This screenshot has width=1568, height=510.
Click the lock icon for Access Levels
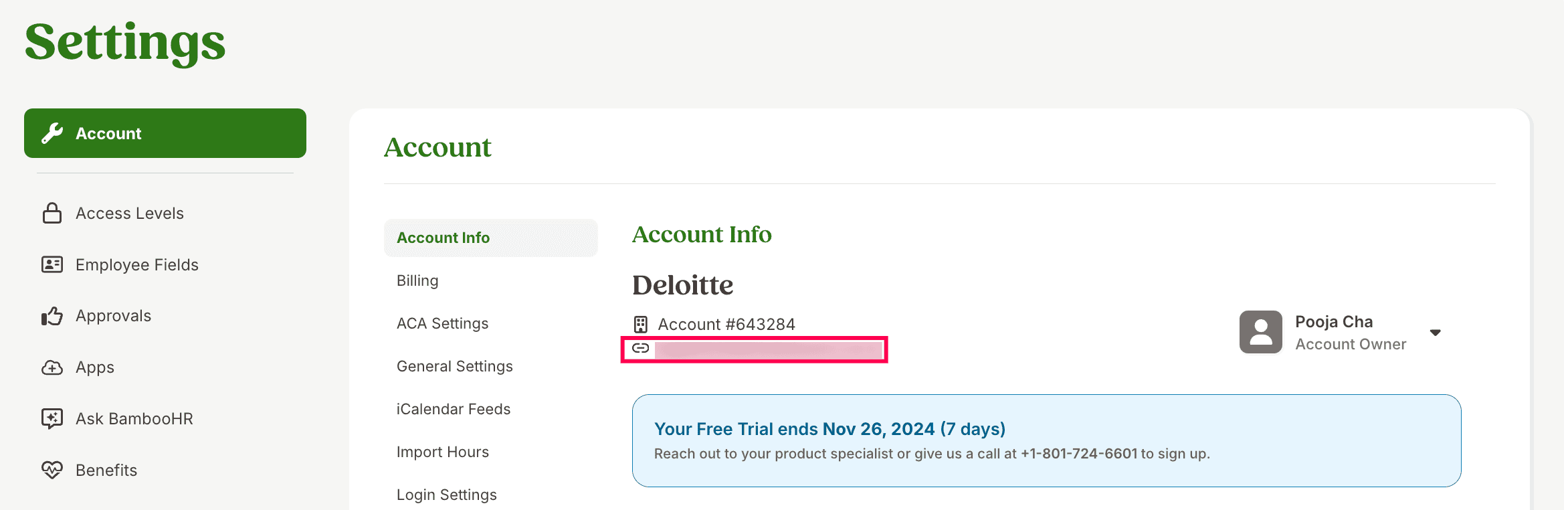coord(52,213)
